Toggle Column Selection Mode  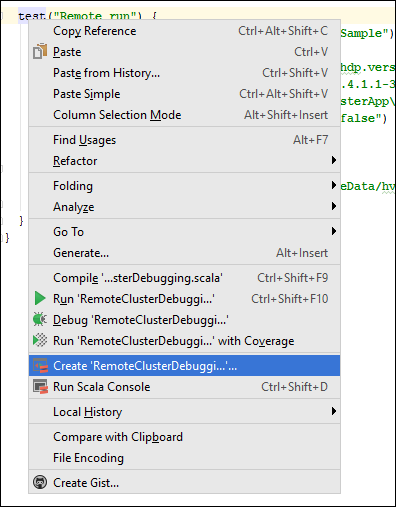[x=184, y=115]
